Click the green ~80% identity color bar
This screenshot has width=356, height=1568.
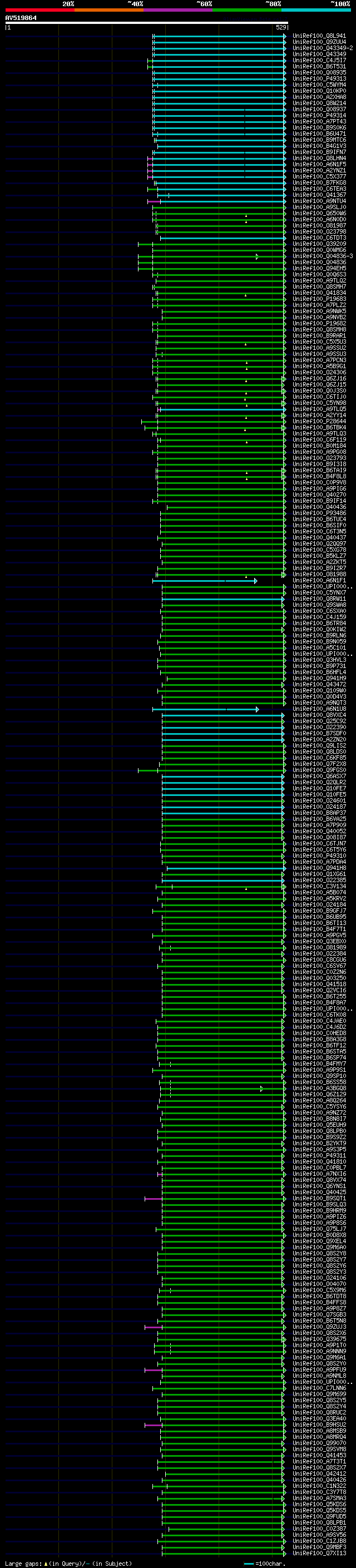247,10
